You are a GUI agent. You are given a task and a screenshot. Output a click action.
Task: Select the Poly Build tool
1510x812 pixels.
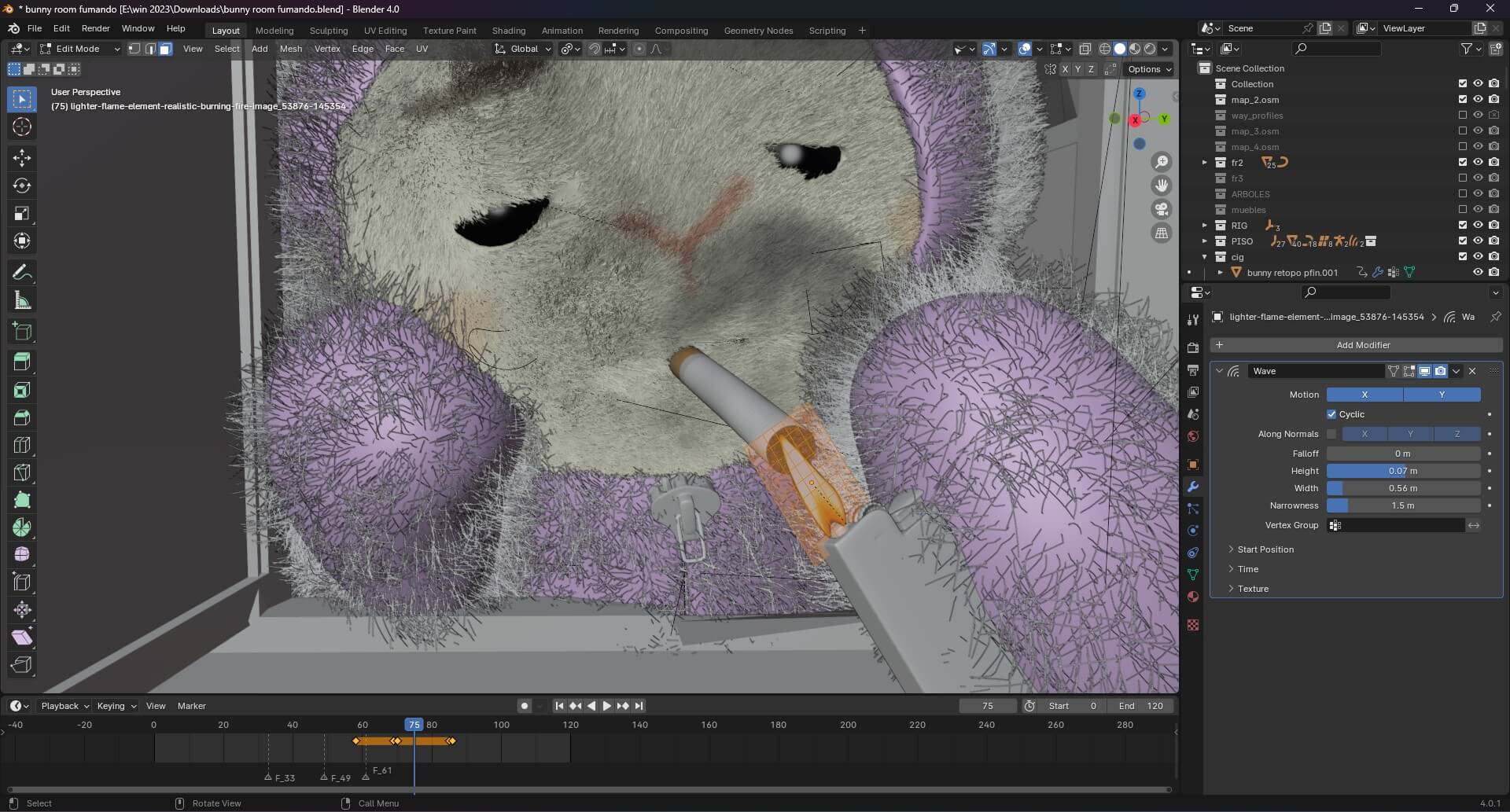(22, 500)
